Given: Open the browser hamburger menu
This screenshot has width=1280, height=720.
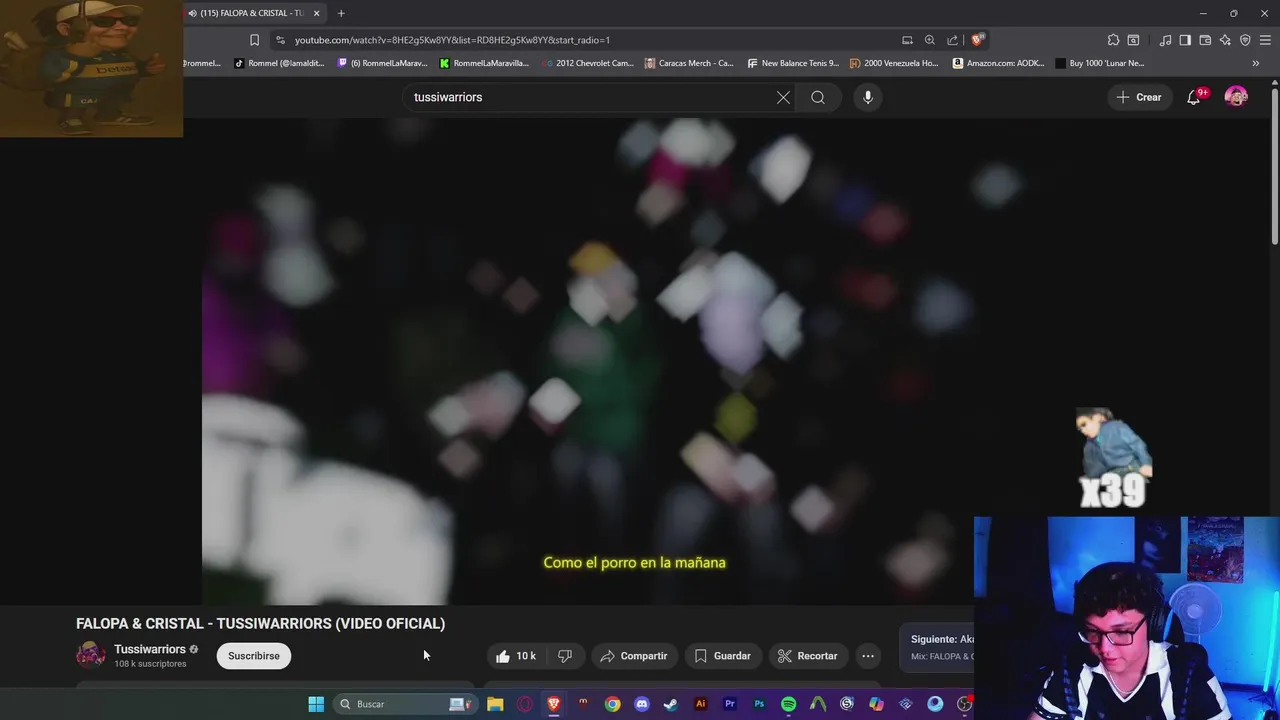Looking at the screenshot, I should pyautogui.click(x=1265, y=40).
